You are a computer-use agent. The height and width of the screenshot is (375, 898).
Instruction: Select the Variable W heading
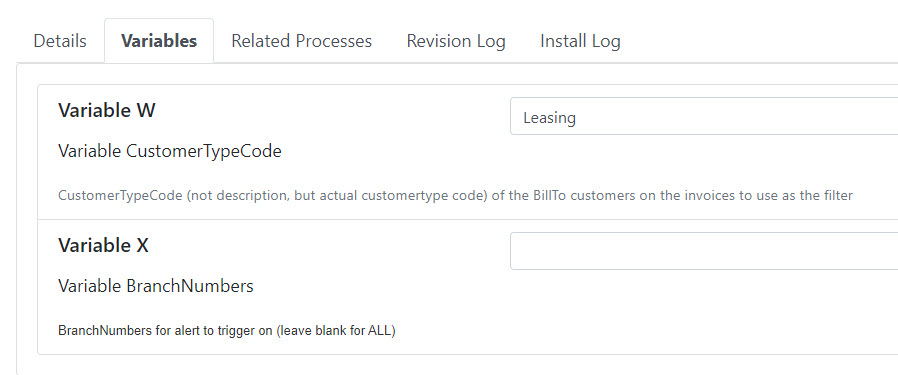click(107, 110)
